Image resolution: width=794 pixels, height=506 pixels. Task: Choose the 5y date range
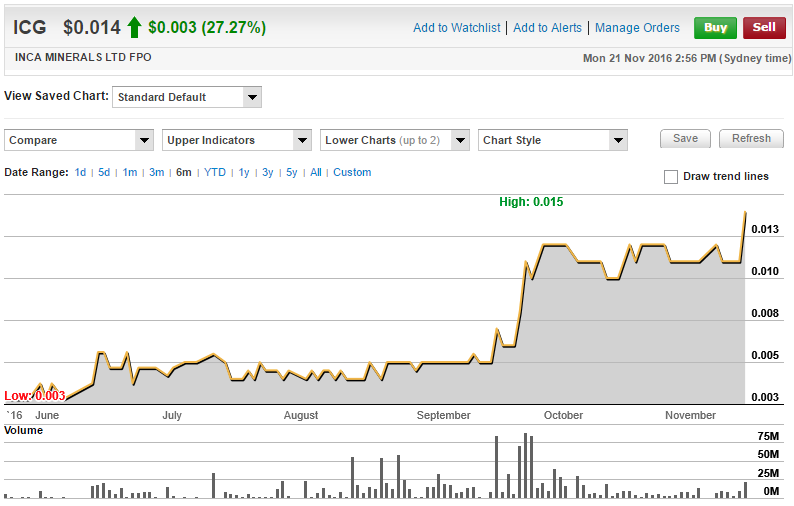point(292,172)
